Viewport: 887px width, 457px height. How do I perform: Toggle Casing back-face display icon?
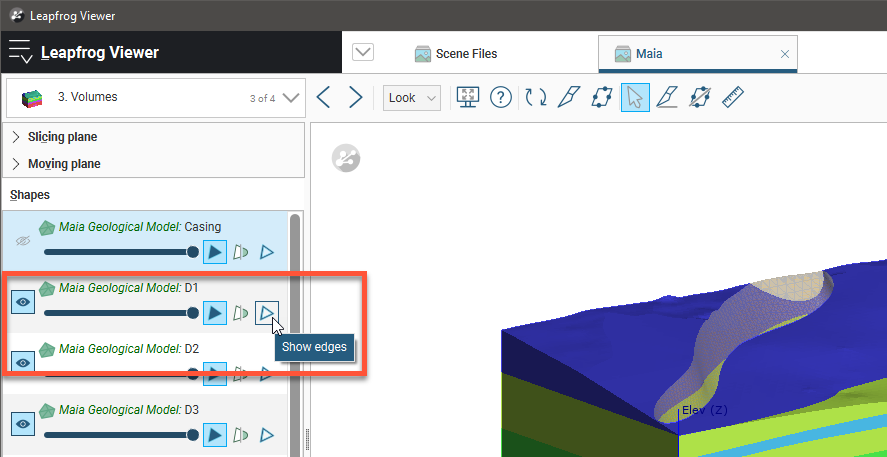click(x=241, y=252)
